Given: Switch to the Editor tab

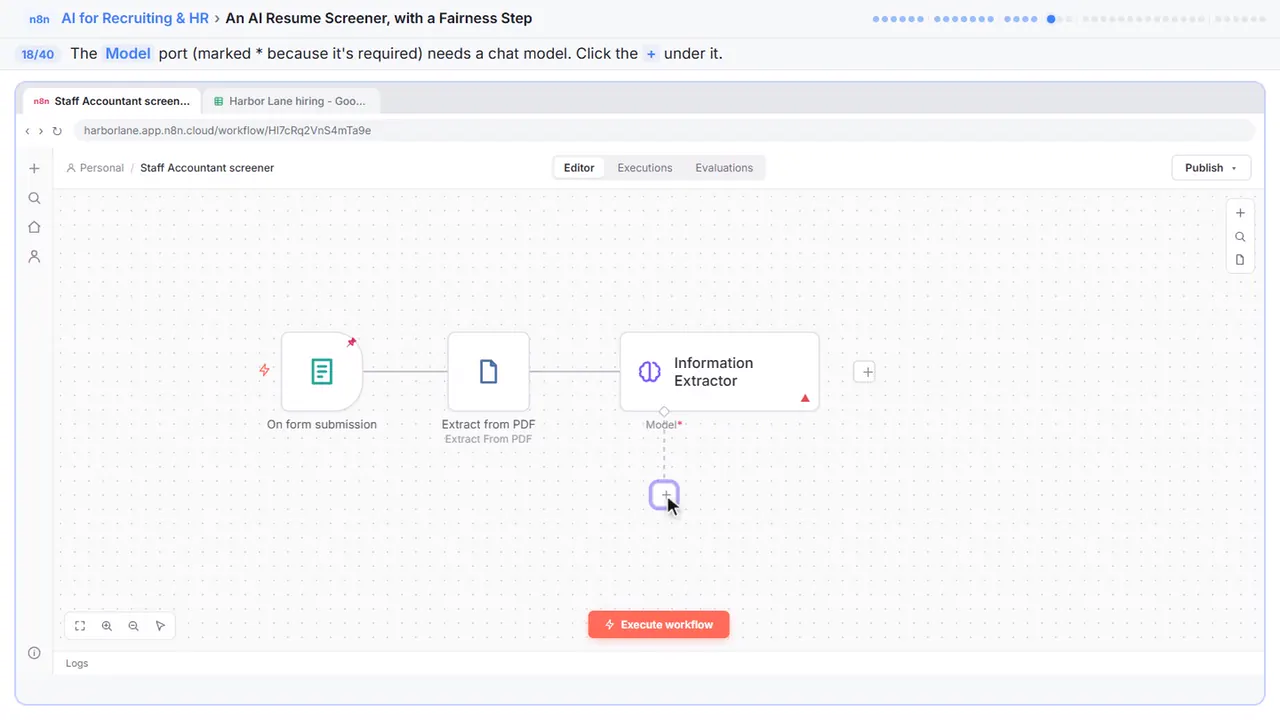Looking at the screenshot, I should (x=579, y=168).
